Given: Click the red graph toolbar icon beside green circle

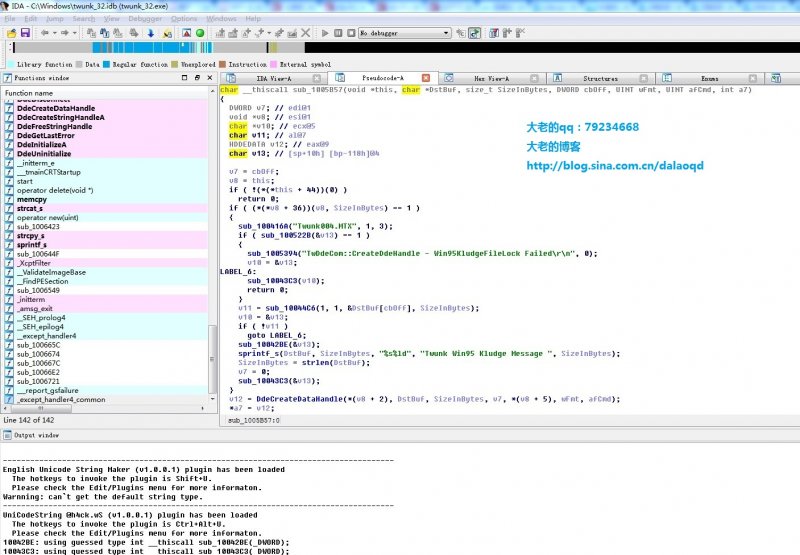Looking at the screenshot, I should coord(186,33).
